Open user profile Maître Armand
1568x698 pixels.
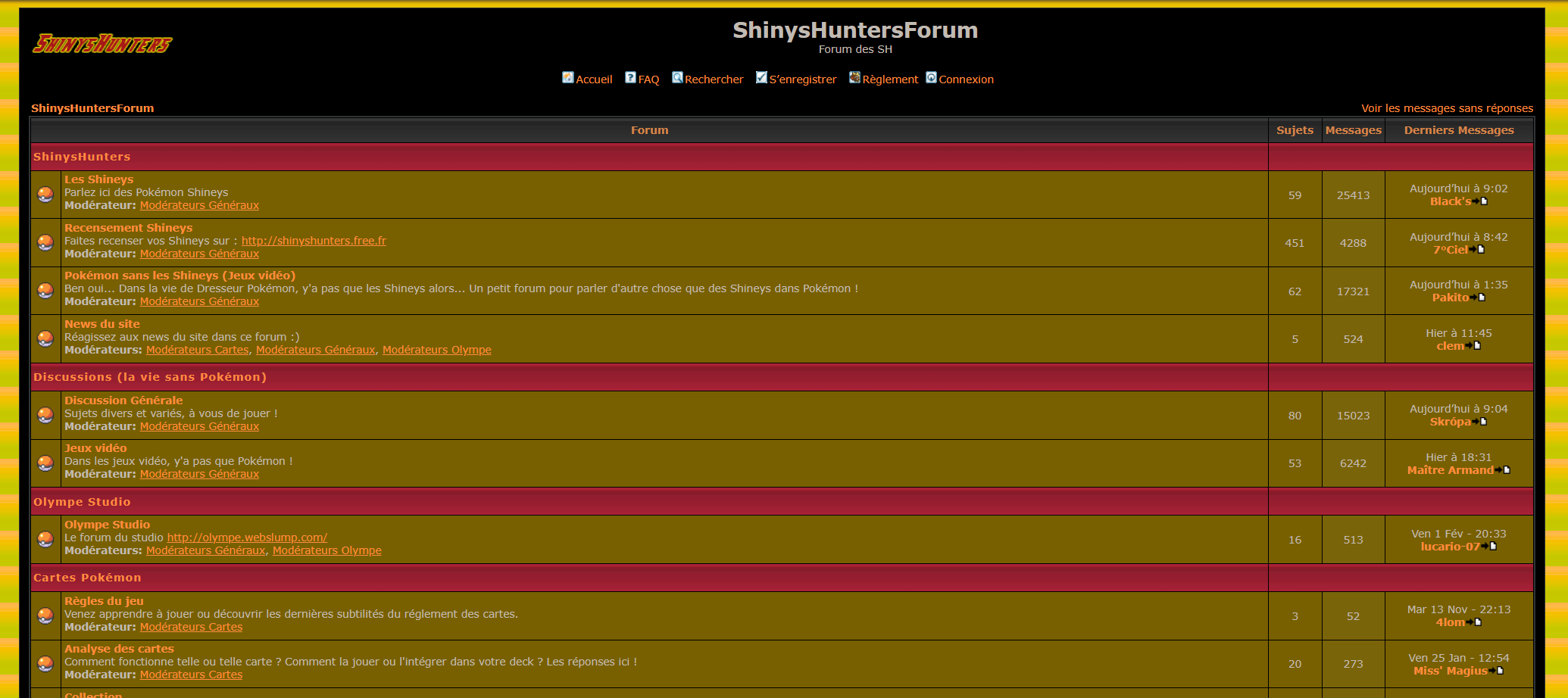pyautogui.click(x=1451, y=470)
